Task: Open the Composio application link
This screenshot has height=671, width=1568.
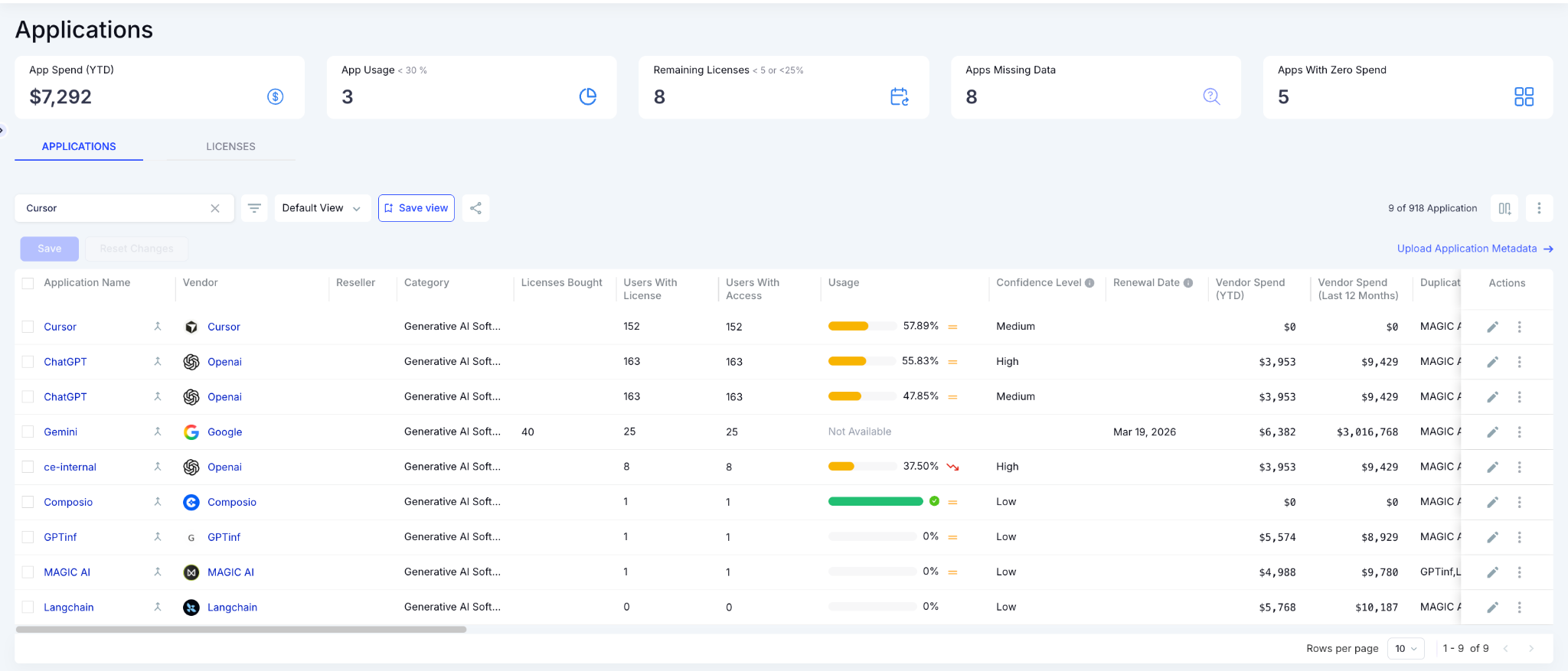Action: tap(68, 502)
